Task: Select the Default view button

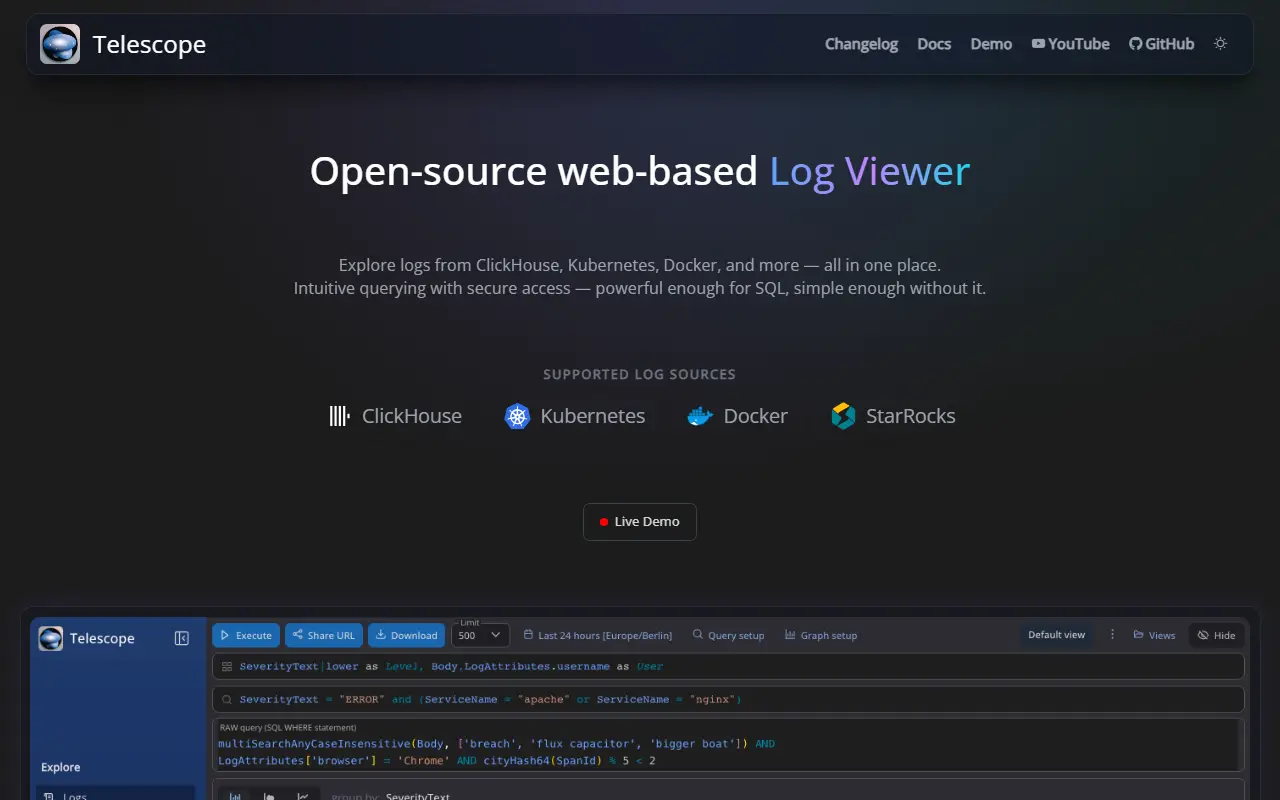Action: click(1056, 635)
